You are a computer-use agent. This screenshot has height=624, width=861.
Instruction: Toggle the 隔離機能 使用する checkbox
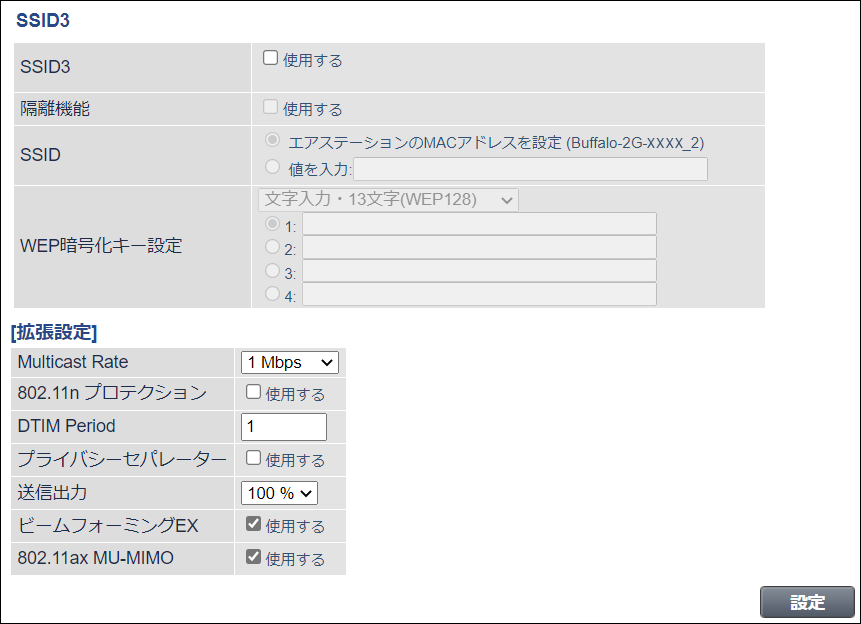coord(270,107)
